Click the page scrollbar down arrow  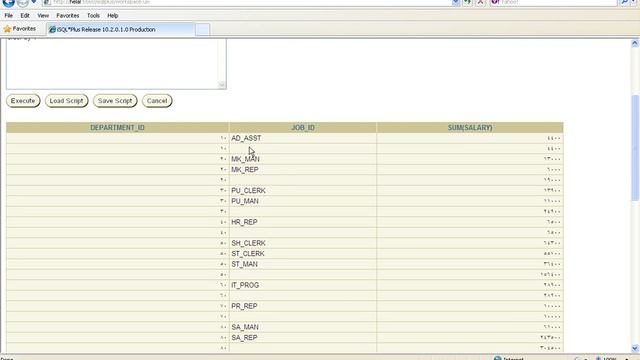pyautogui.click(x=635, y=348)
